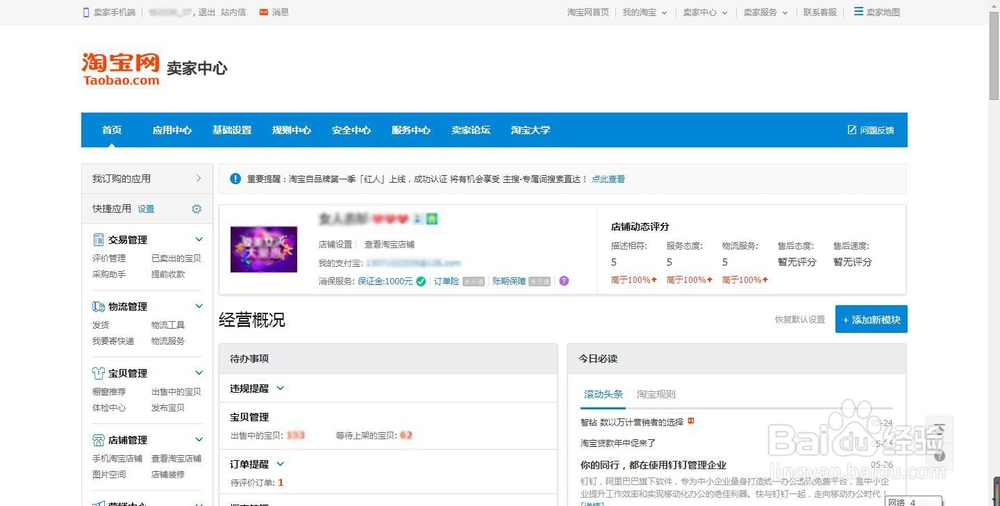The height and width of the screenshot is (506, 1000).
Task: Click the purple help question-mark icon
Action: pos(564,281)
